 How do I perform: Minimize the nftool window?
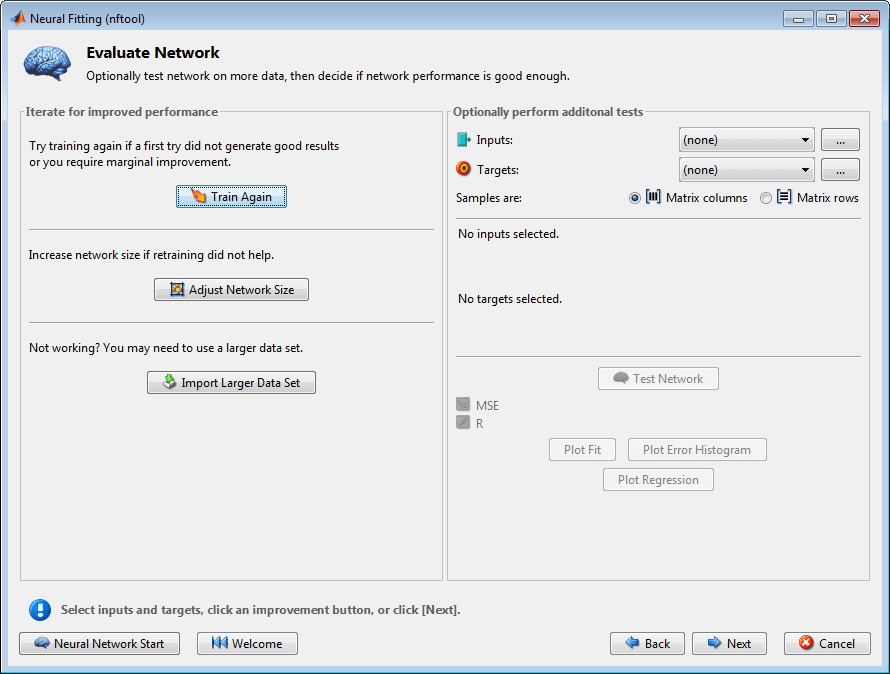pyautogui.click(x=799, y=19)
